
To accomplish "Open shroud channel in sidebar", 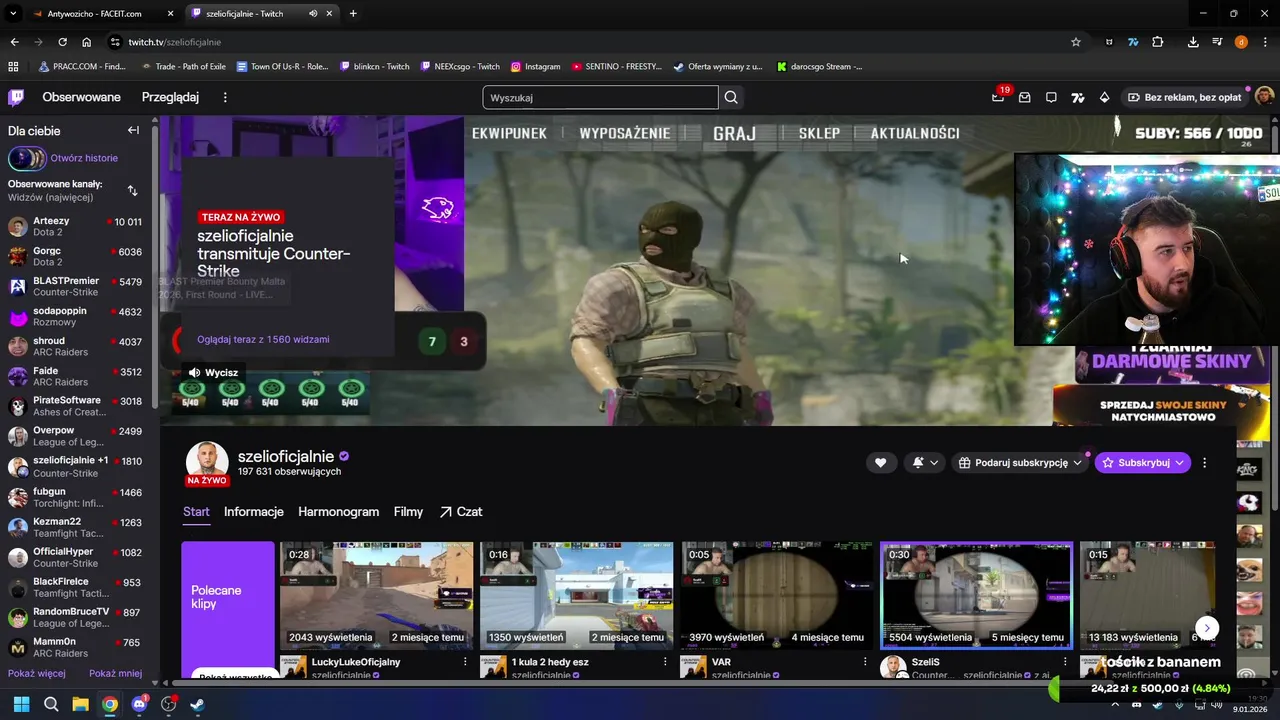I will tap(75, 347).
